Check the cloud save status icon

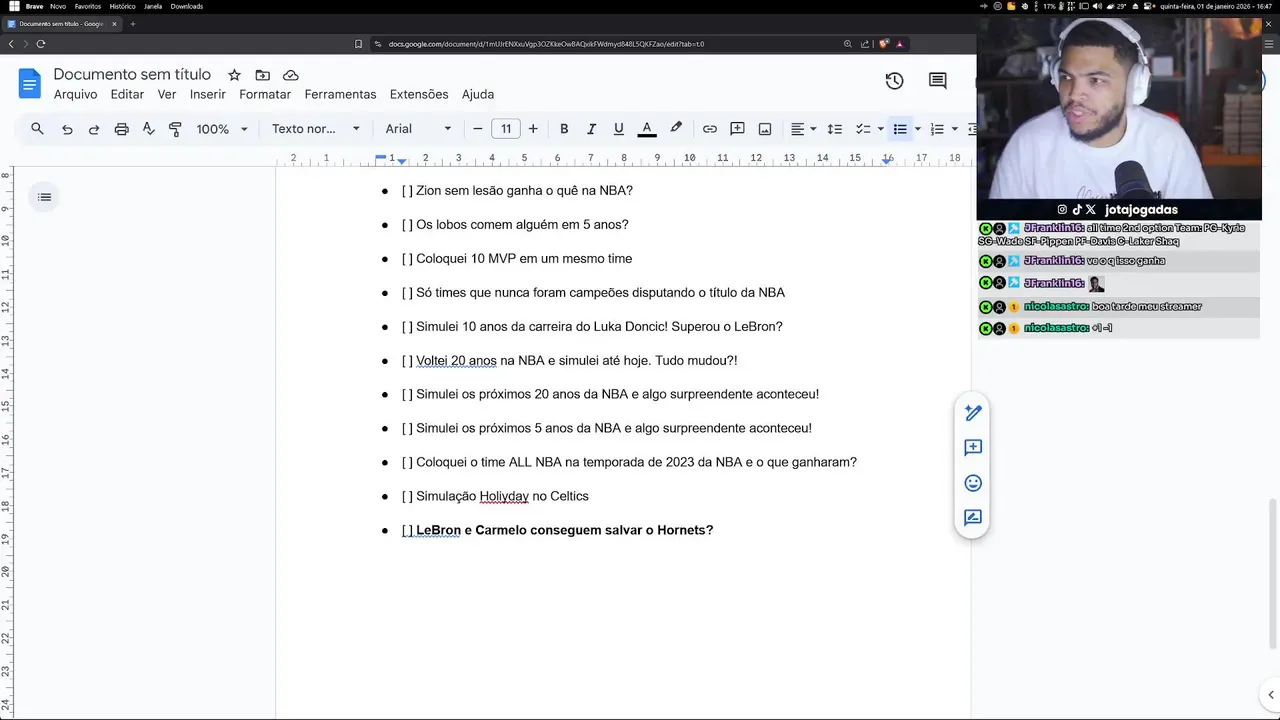[291, 75]
